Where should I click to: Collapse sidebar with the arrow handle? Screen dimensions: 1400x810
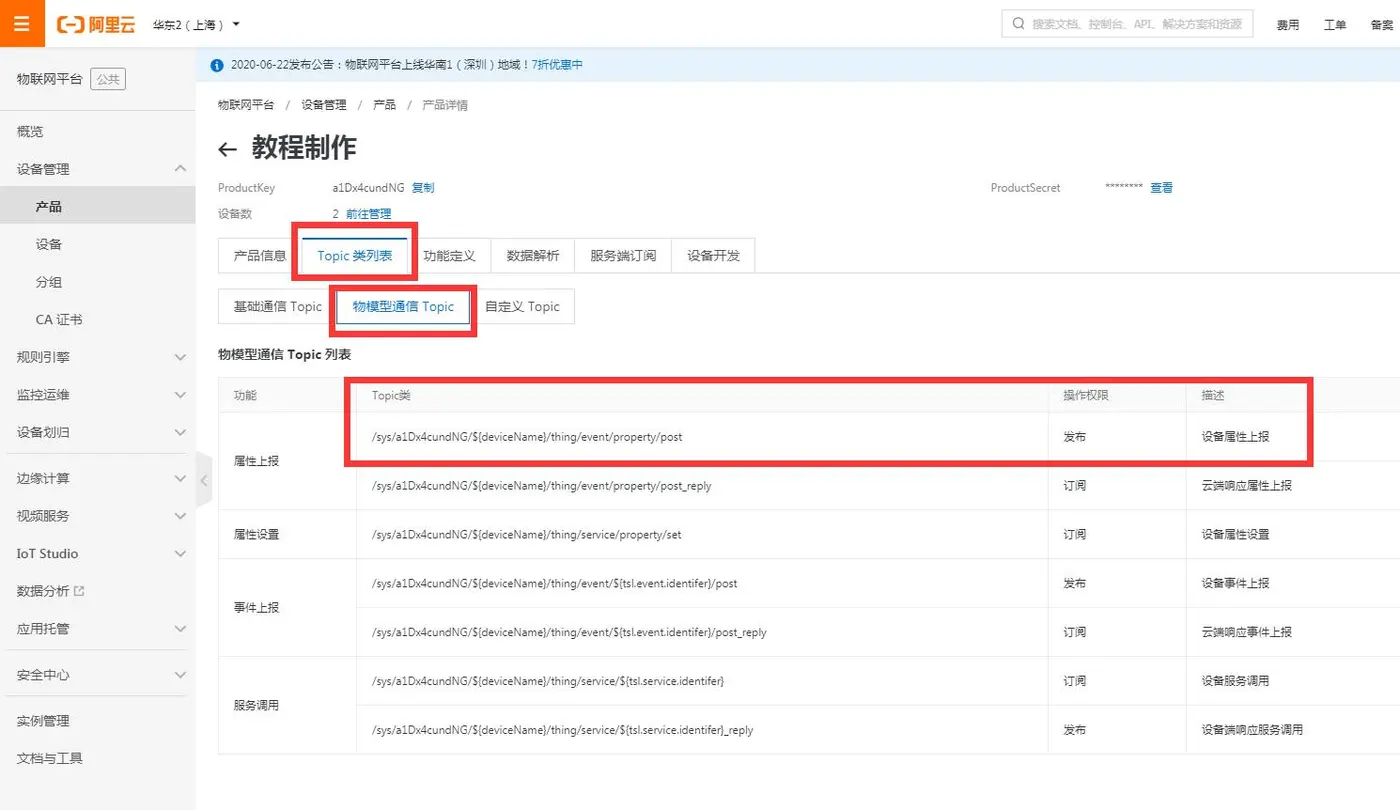[204, 480]
